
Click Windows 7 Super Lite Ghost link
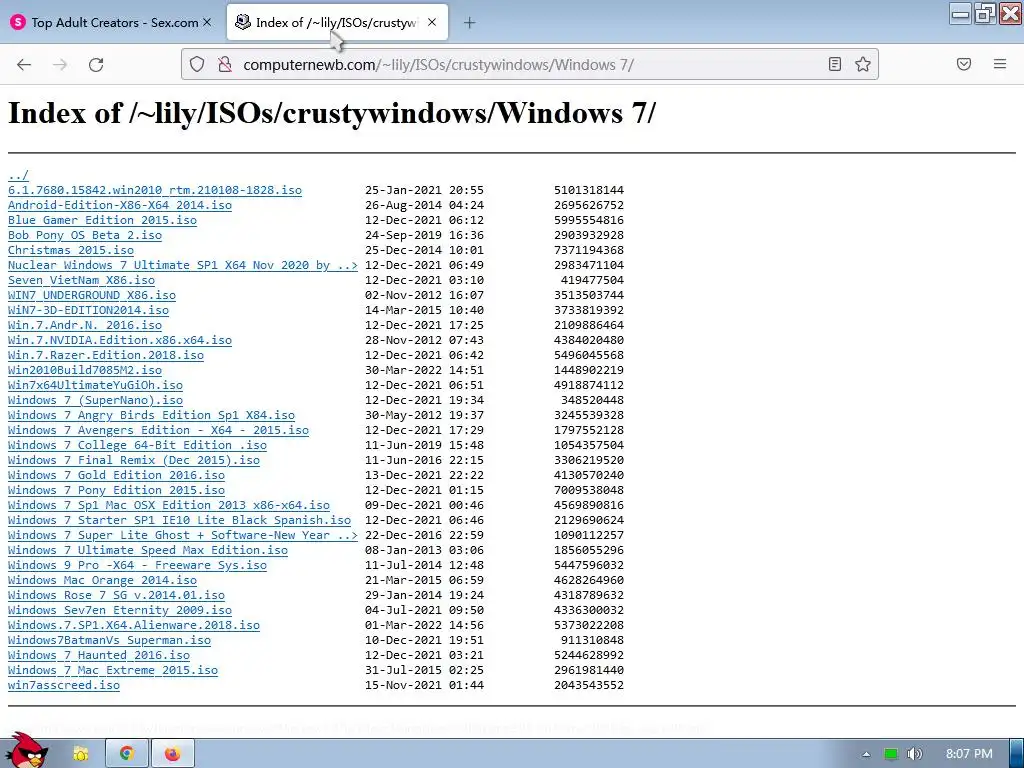click(x=183, y=536)
